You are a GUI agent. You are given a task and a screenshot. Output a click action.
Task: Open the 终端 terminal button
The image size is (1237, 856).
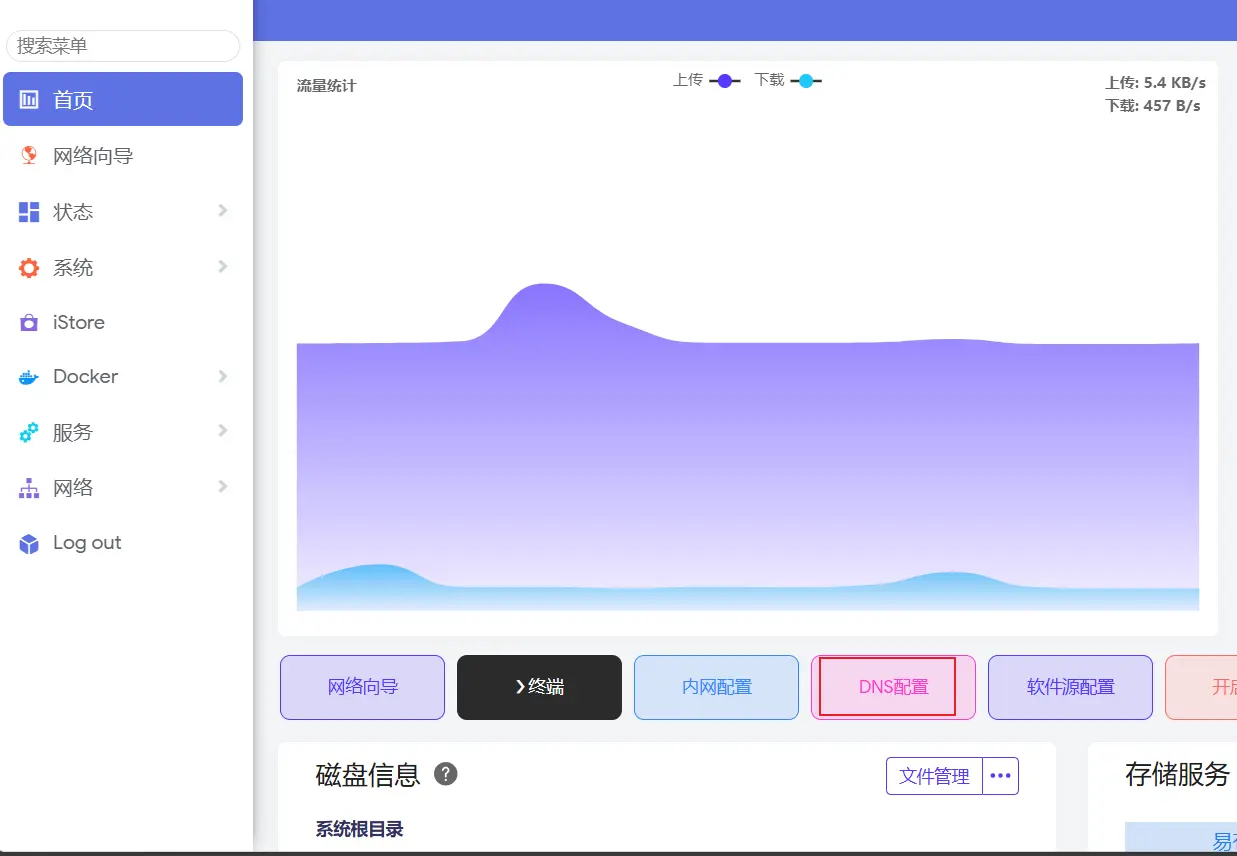(x=539, y=687)
